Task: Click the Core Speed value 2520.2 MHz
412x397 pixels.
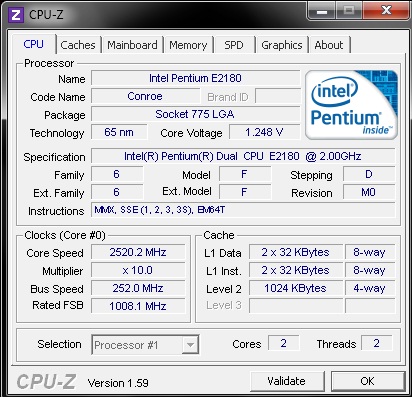Action: [x=138, y=252]
